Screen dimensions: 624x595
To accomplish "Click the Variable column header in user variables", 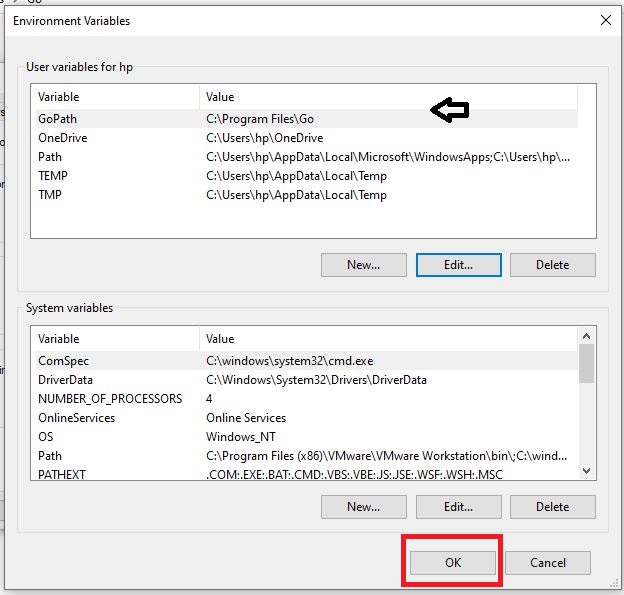I will coord(117,97).
